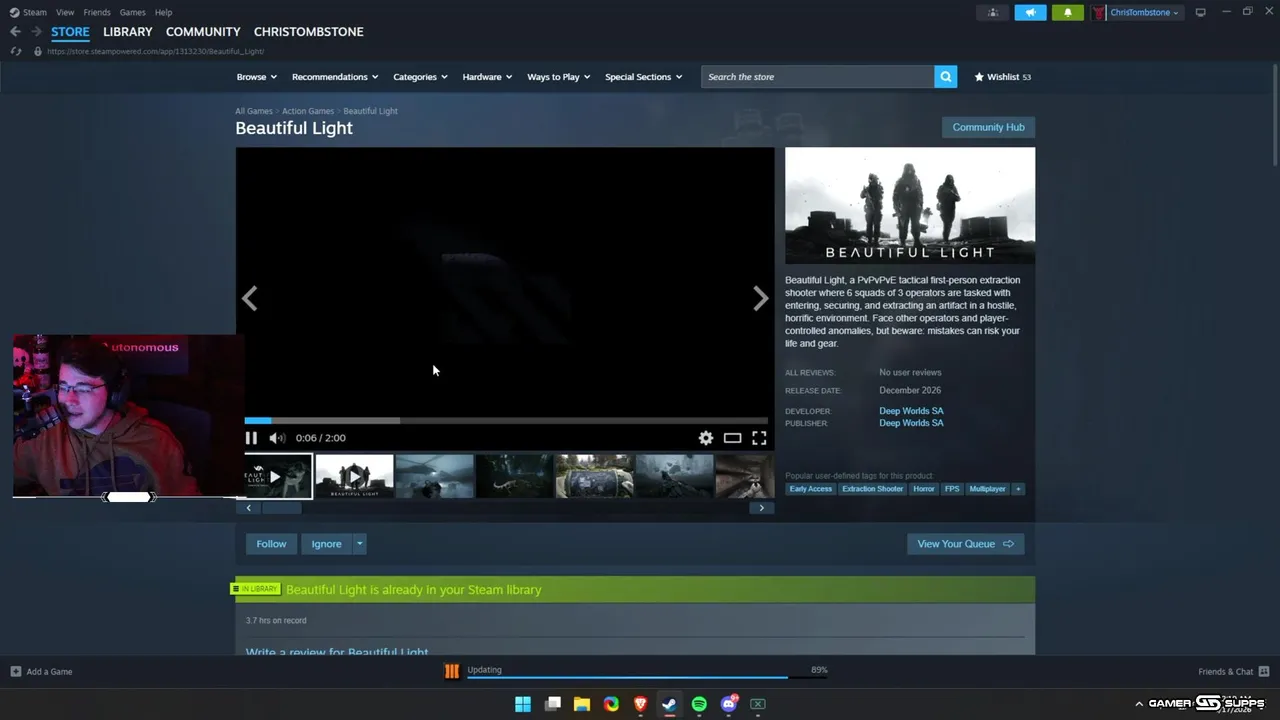This screenshot has width=1280, height=720.
Task: Open announcements megaphone button
Action: click(1030, 12)
